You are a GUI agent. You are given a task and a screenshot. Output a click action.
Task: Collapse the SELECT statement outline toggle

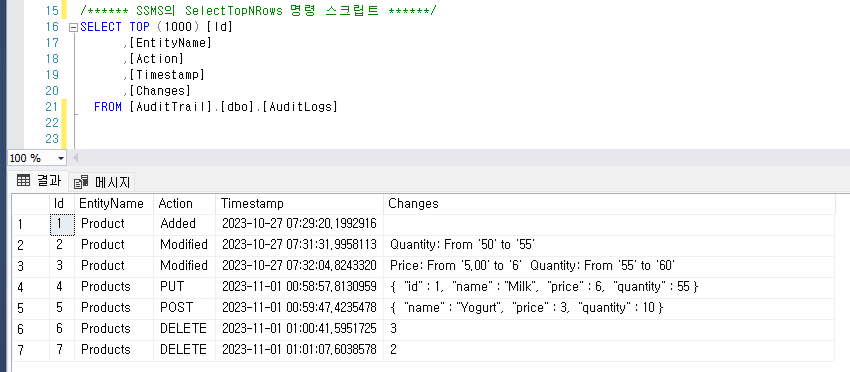[x=74, y=27]
